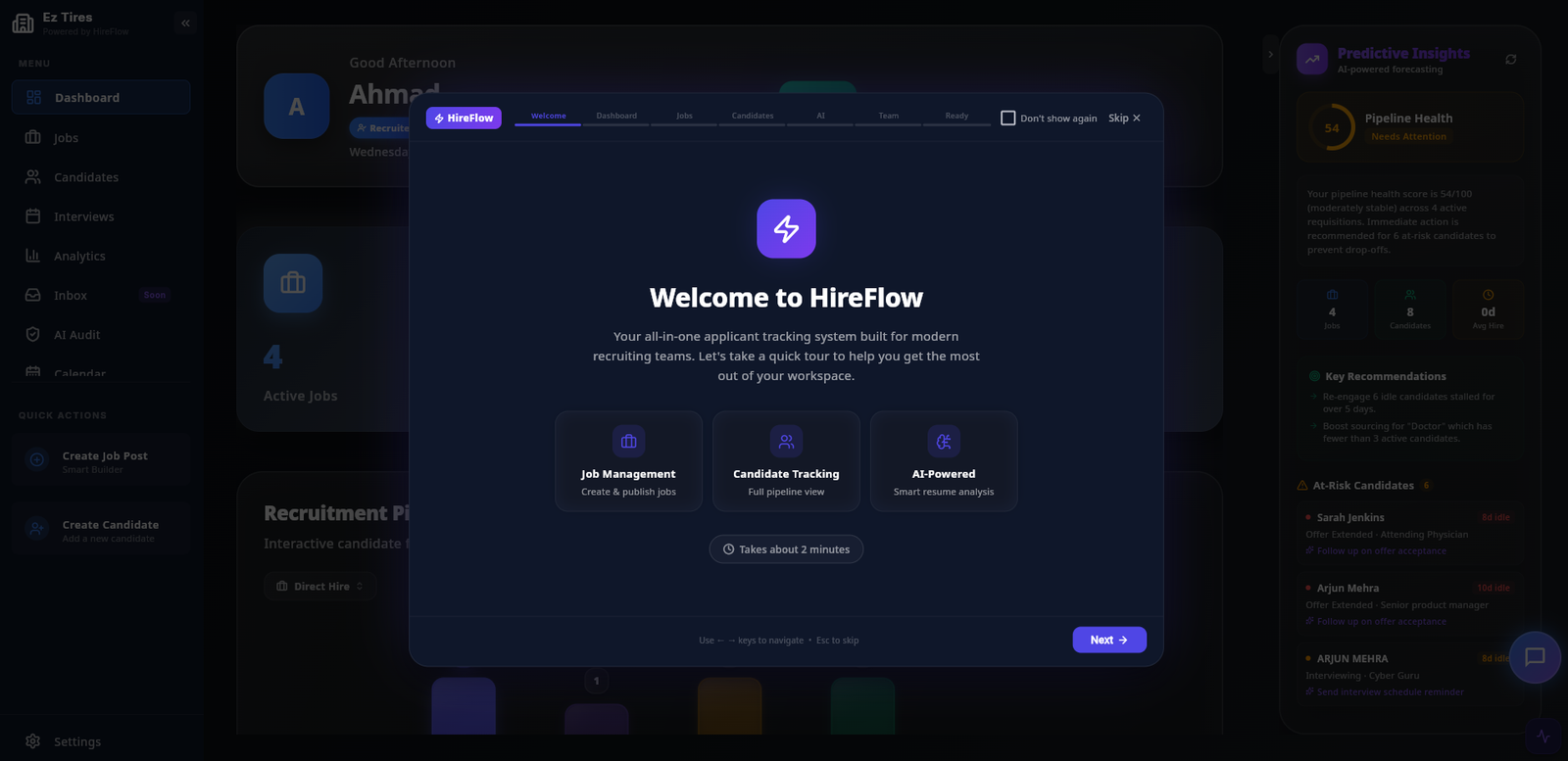Click the Next button in tour
This screenshot has height=761, width=1568.
(x=1109, y=640)
